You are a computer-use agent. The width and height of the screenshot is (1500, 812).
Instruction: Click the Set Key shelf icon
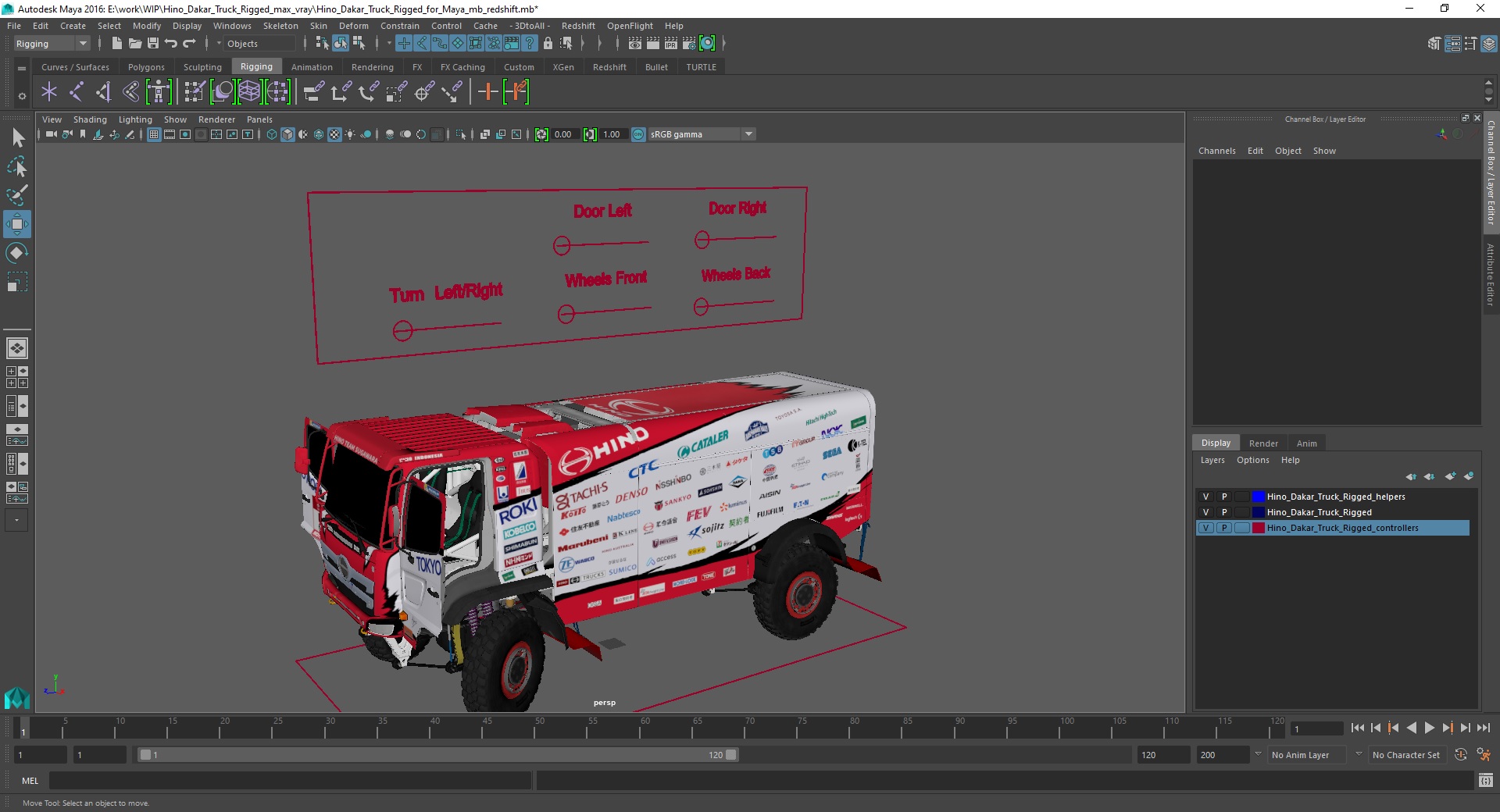click(487, 92)
